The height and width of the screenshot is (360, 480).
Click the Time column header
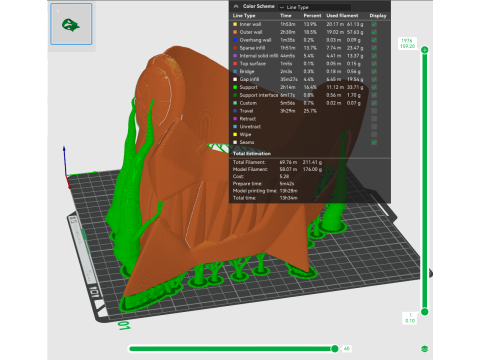pyautogui.click(x=286, y=16)
